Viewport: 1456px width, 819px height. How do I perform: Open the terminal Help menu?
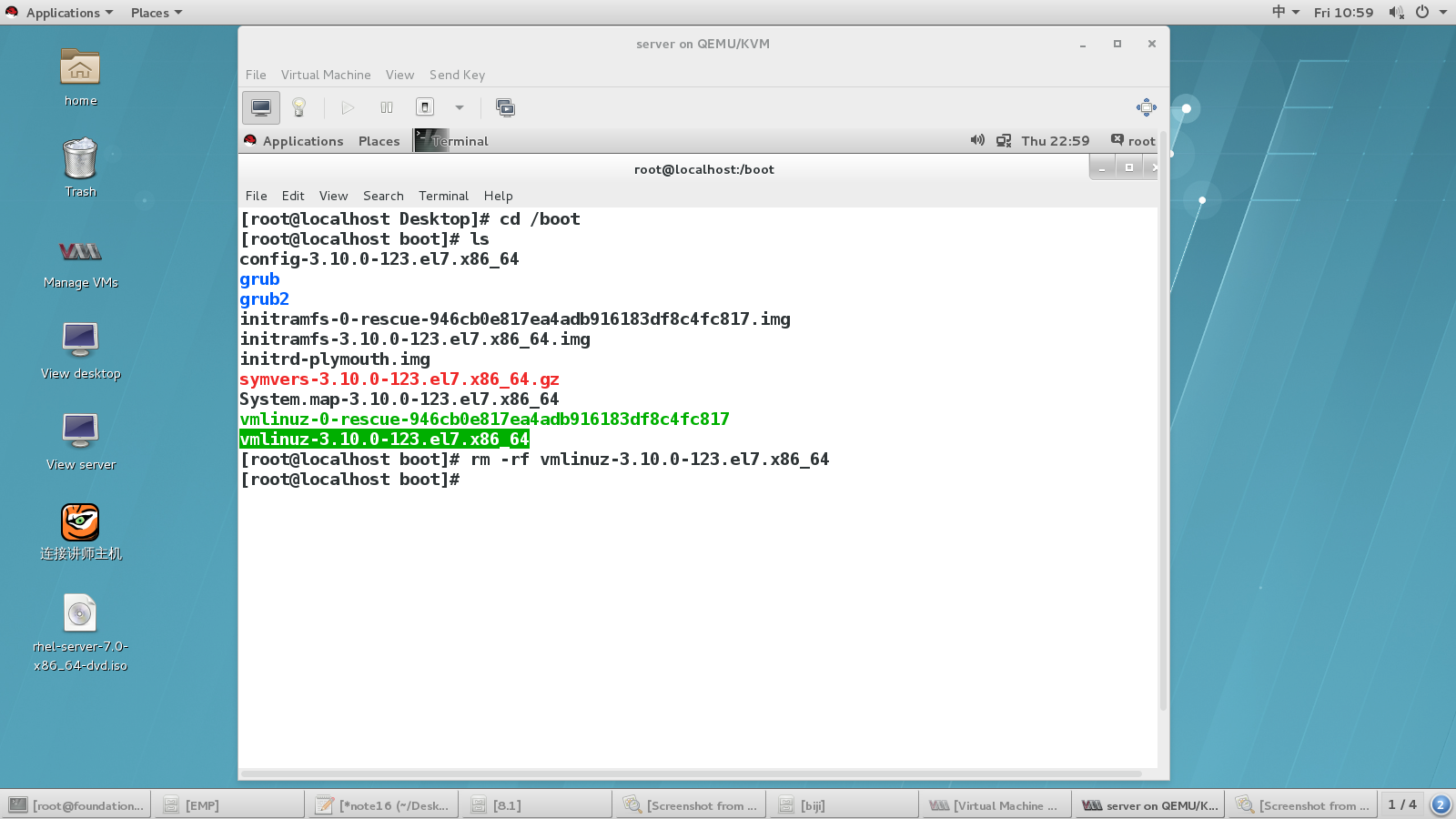pos(498,196)
